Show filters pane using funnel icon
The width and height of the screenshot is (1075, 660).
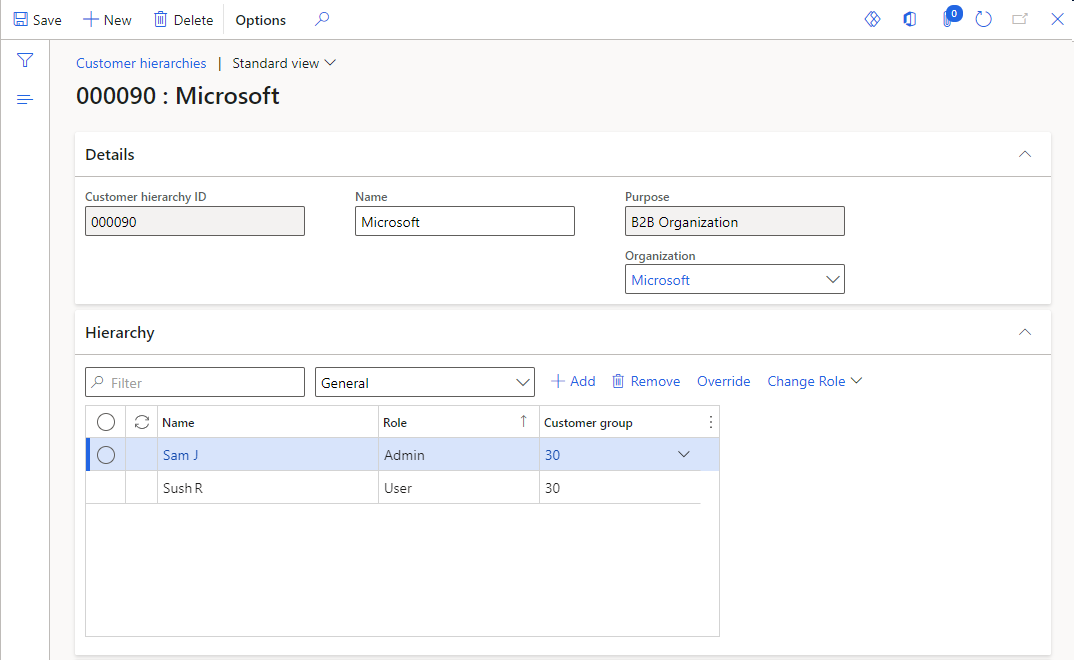coord(25,60)
